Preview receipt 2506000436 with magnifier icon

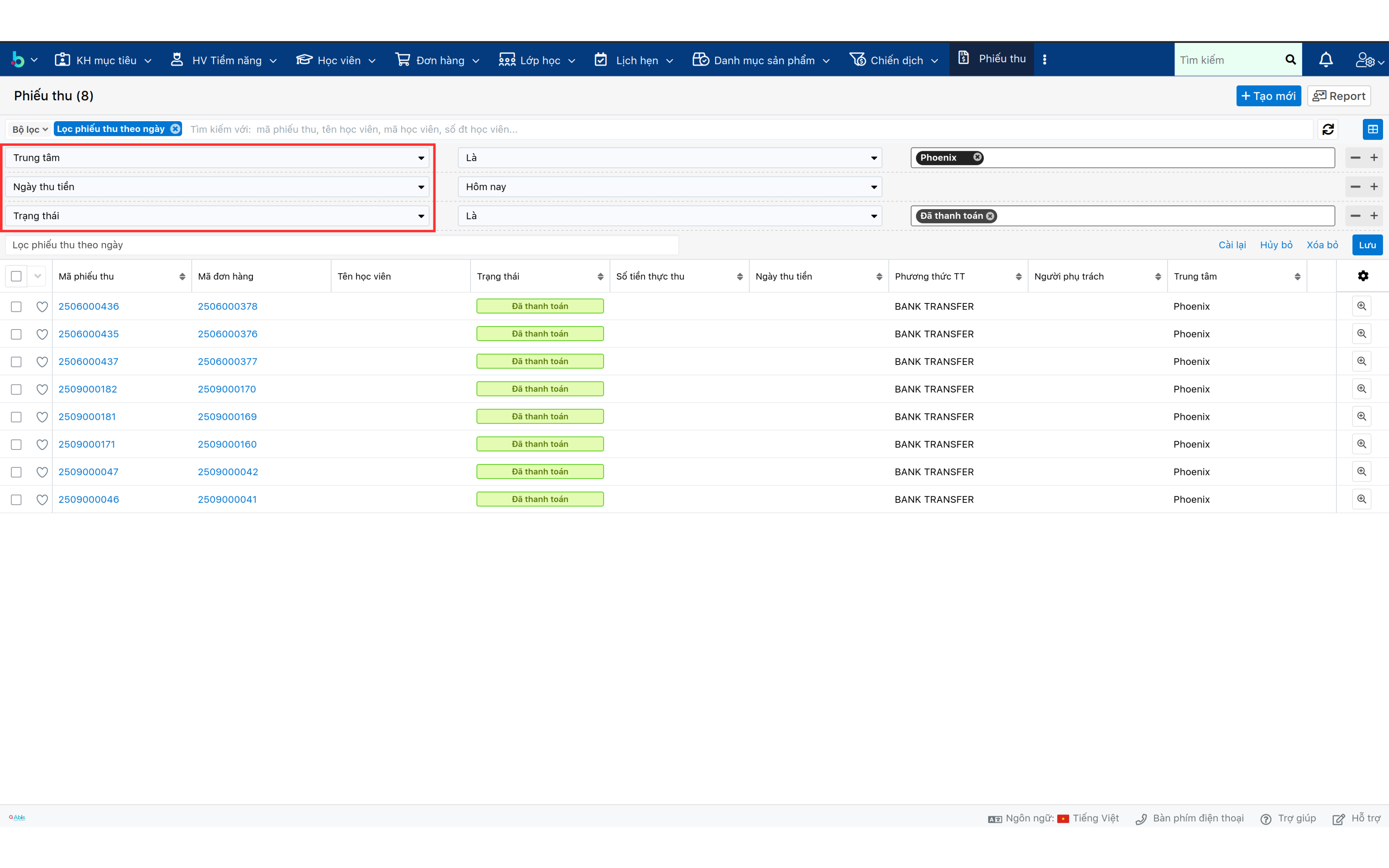click(1361, 306)
